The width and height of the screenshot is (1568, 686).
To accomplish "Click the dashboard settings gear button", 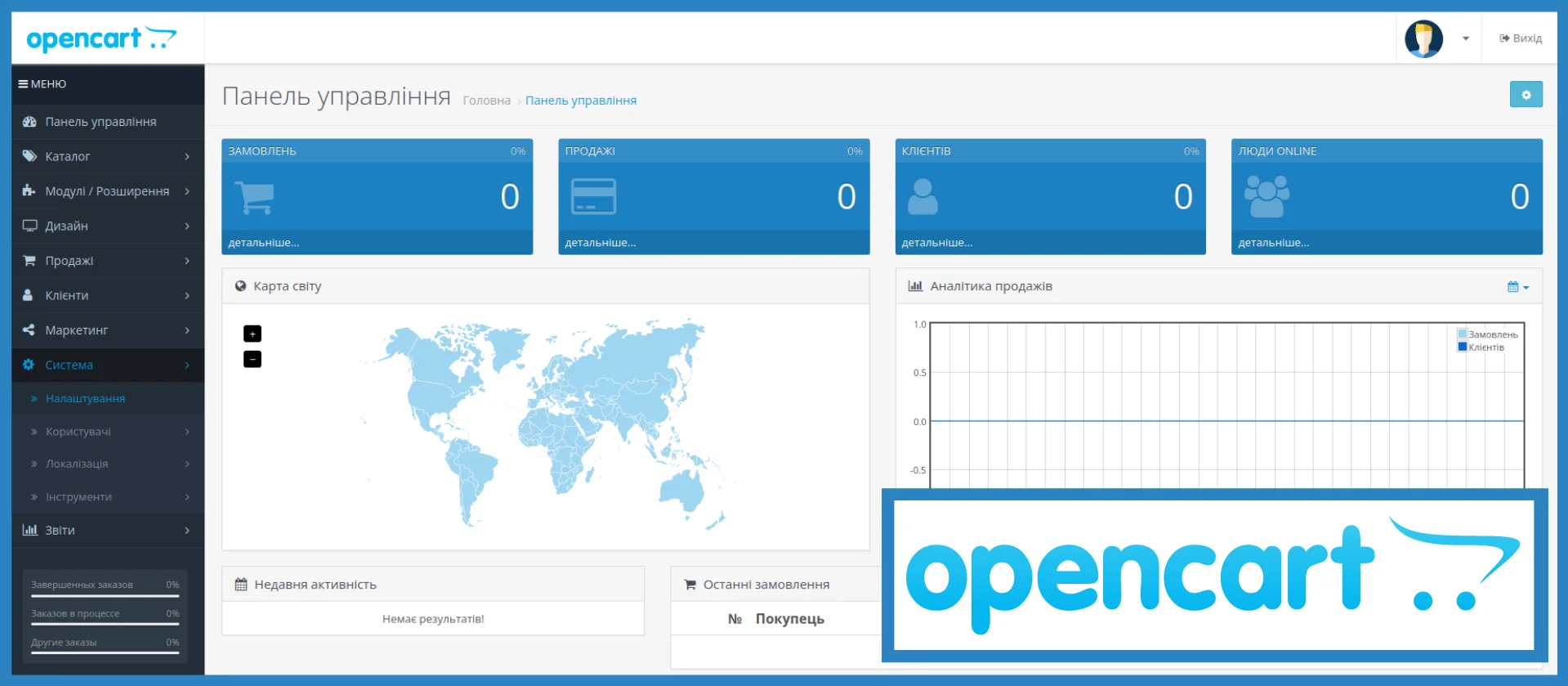I will (1526, 95).
